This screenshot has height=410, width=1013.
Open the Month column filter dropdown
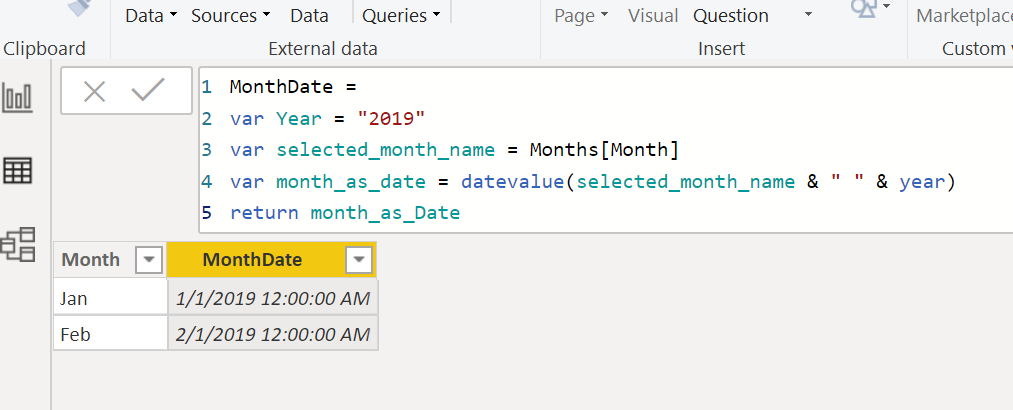pyautogui.click(x=149, y=260)
